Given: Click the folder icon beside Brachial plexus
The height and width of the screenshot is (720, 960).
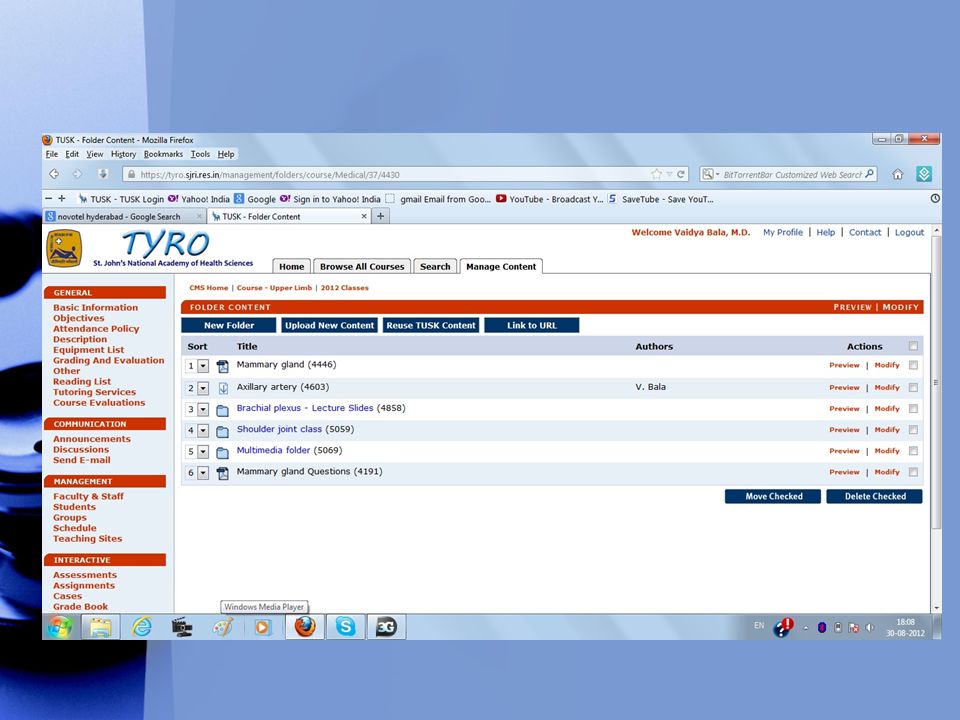Looking at the screenshot, I should 222,410.
